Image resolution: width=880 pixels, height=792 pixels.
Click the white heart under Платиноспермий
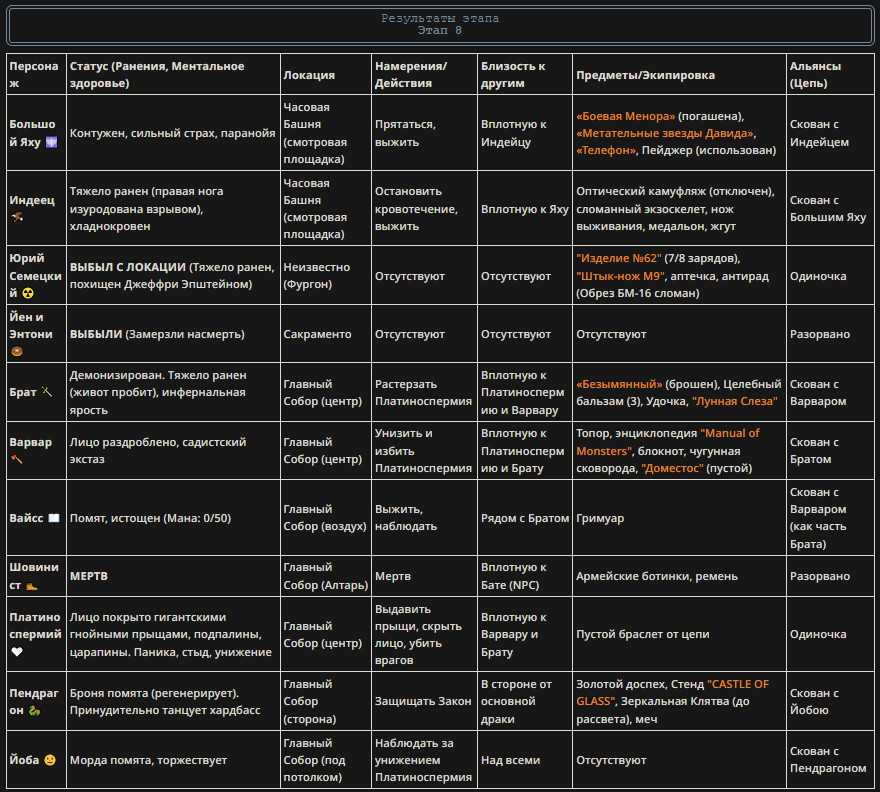[x=17, y=652]
